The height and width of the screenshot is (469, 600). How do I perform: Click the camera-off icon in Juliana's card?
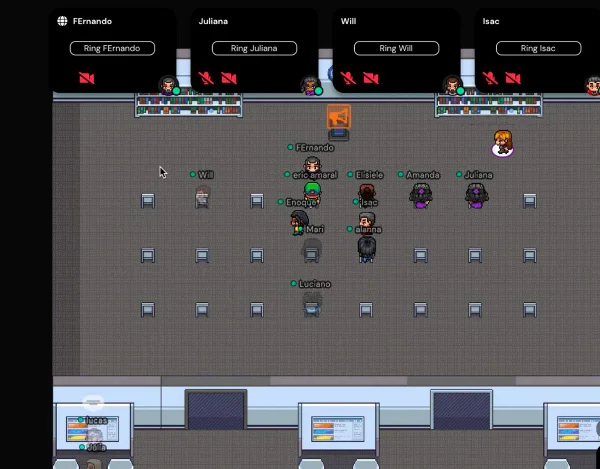click(229, 78)
